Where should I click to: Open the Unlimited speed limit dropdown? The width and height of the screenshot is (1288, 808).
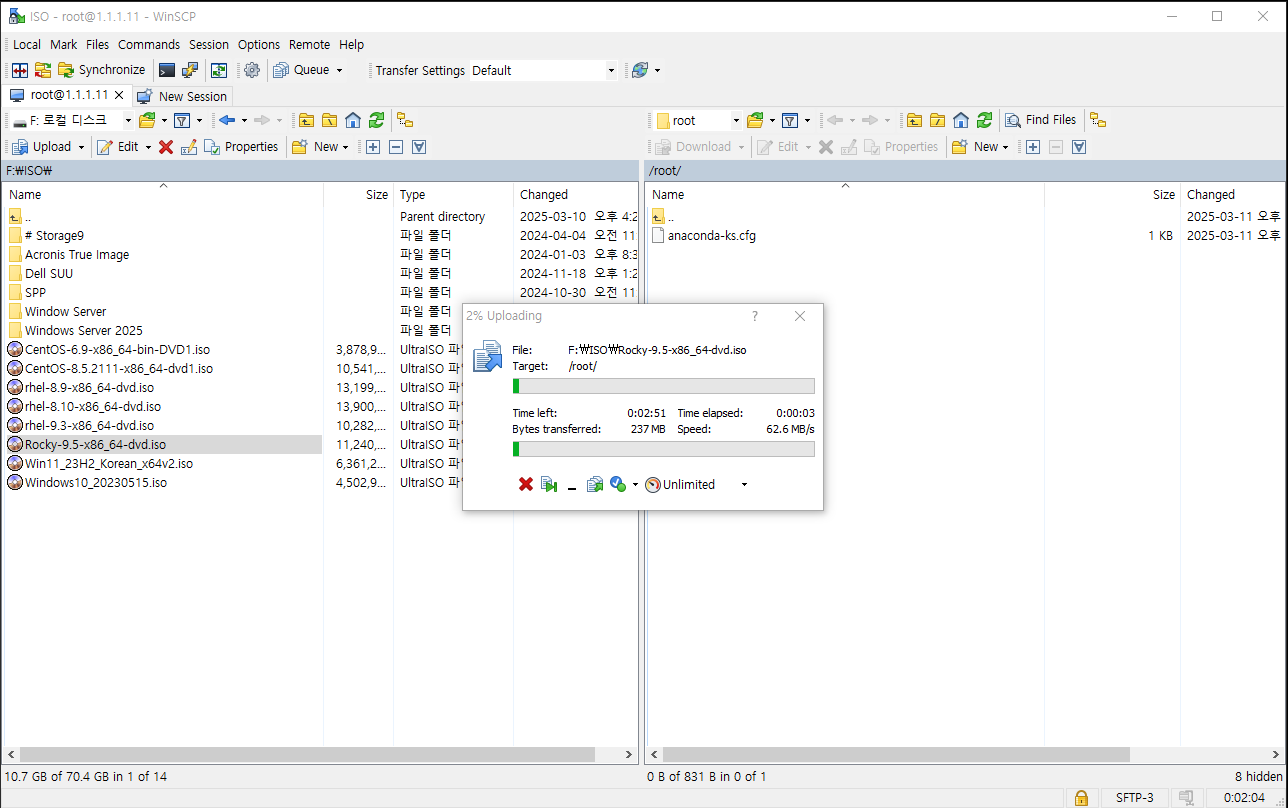pos(744,485)
